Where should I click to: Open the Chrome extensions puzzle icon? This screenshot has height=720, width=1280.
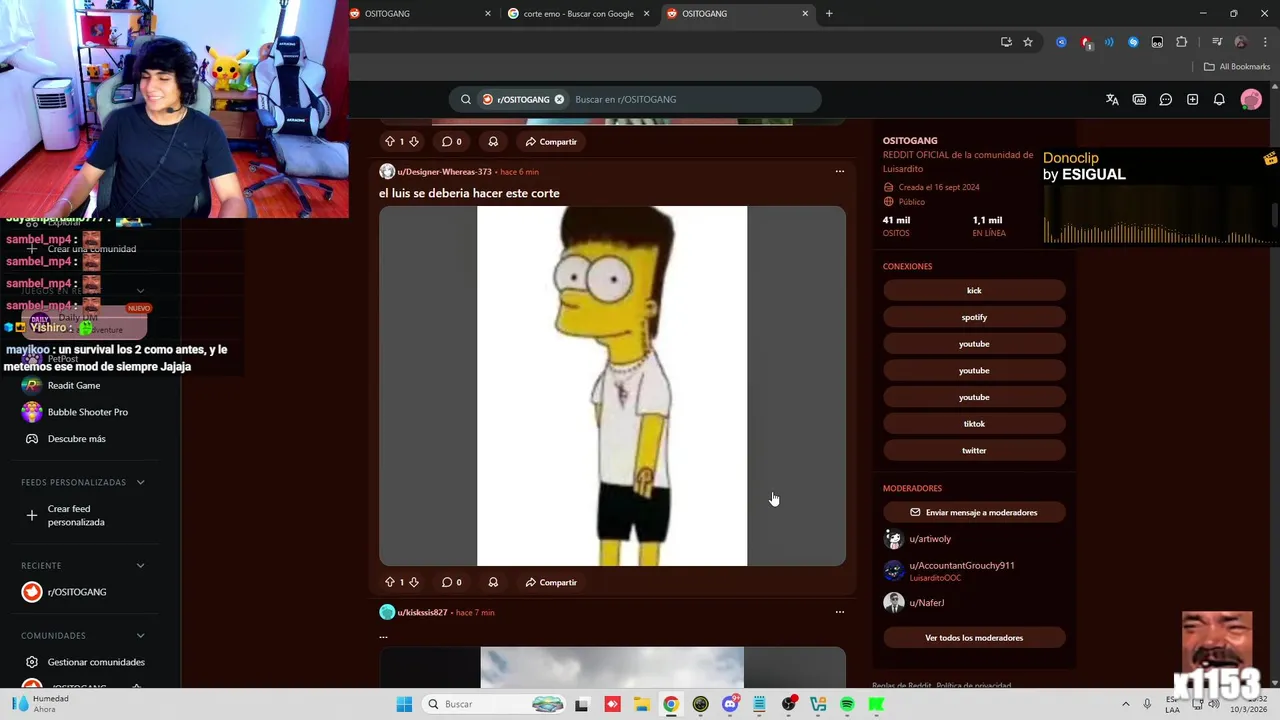tap(1181, 42)
